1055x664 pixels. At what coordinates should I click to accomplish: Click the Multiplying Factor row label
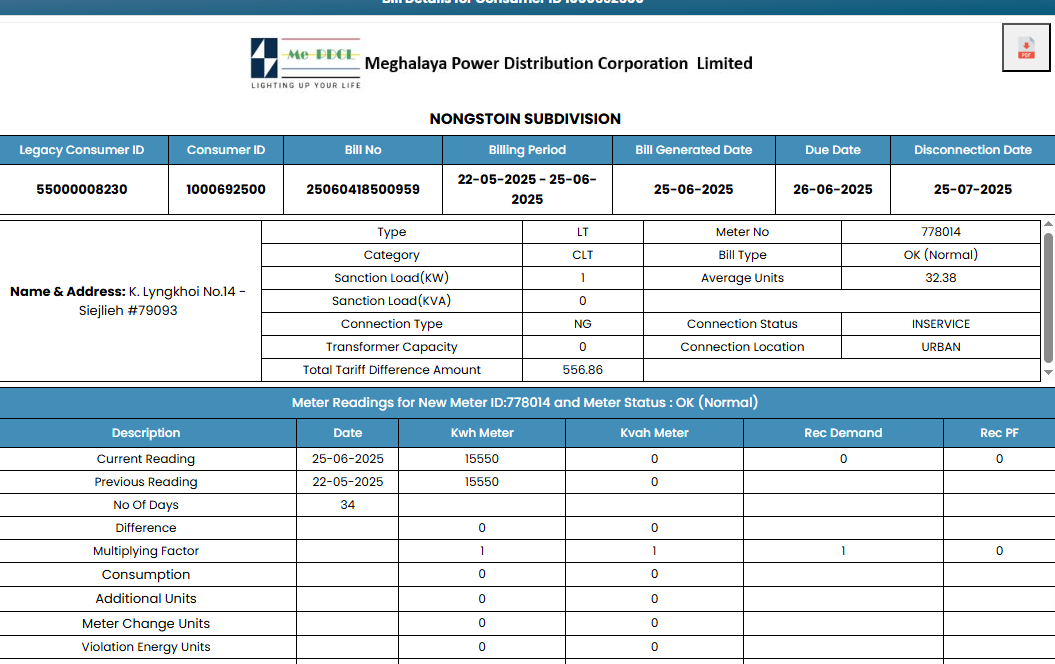click(146, 551)
